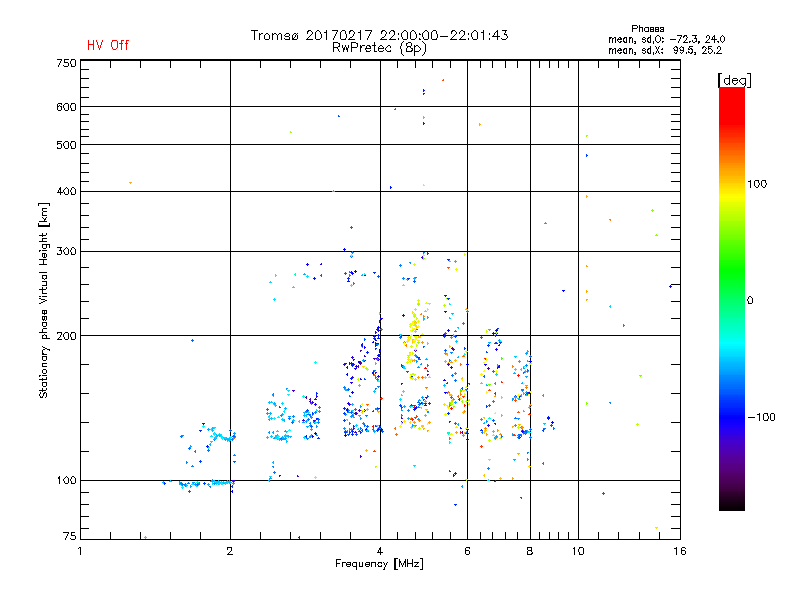This screenshot has width=800, height=600.
Task: Click the y-axis tick label '200'
Action: point(66,336)
